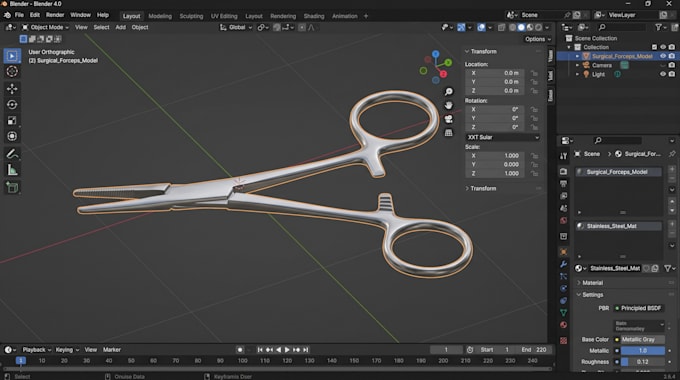
Task: Play the animation forward
Action: click(287, 350)
